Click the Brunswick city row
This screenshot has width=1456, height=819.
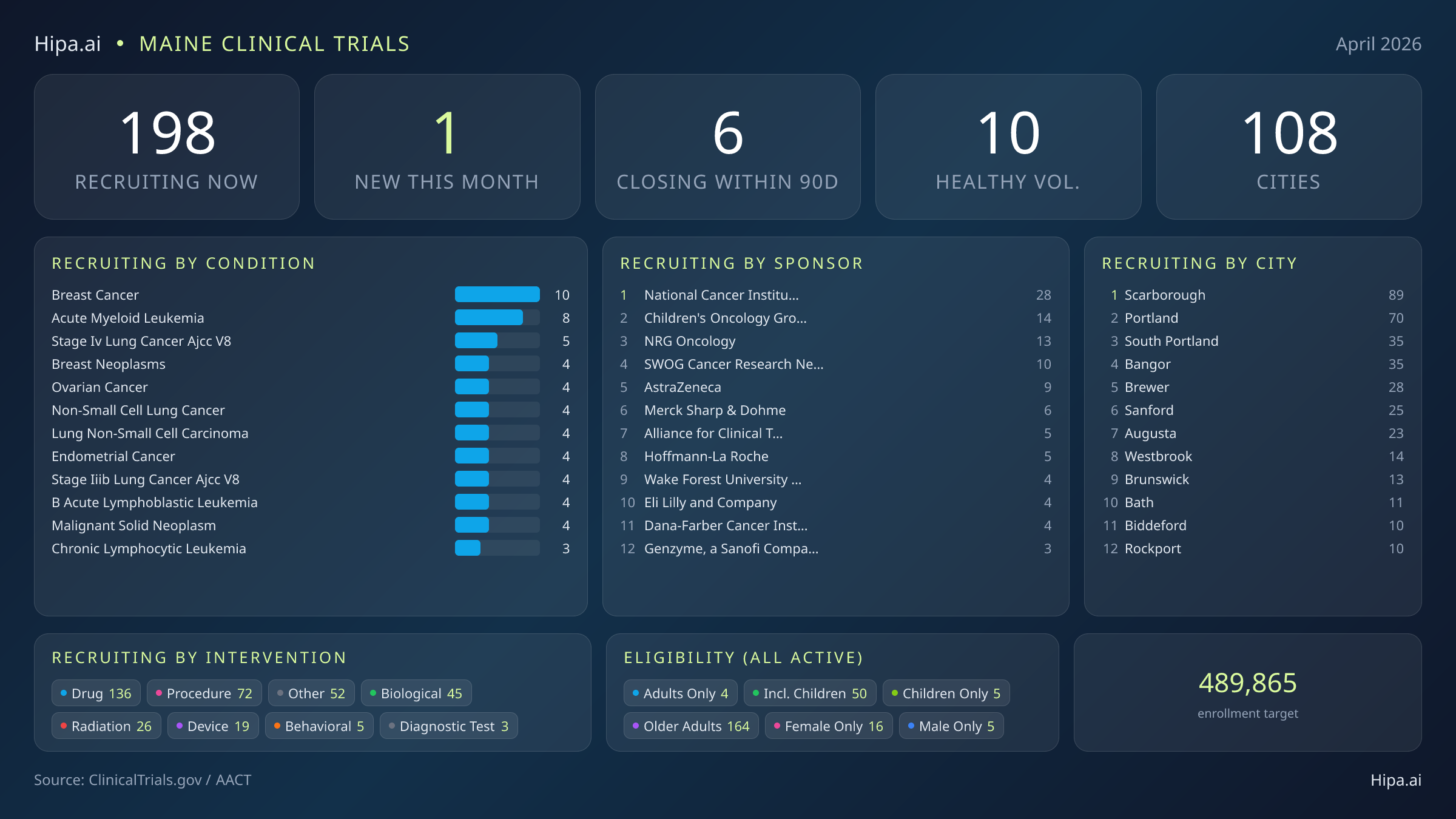click(1253, 479)
